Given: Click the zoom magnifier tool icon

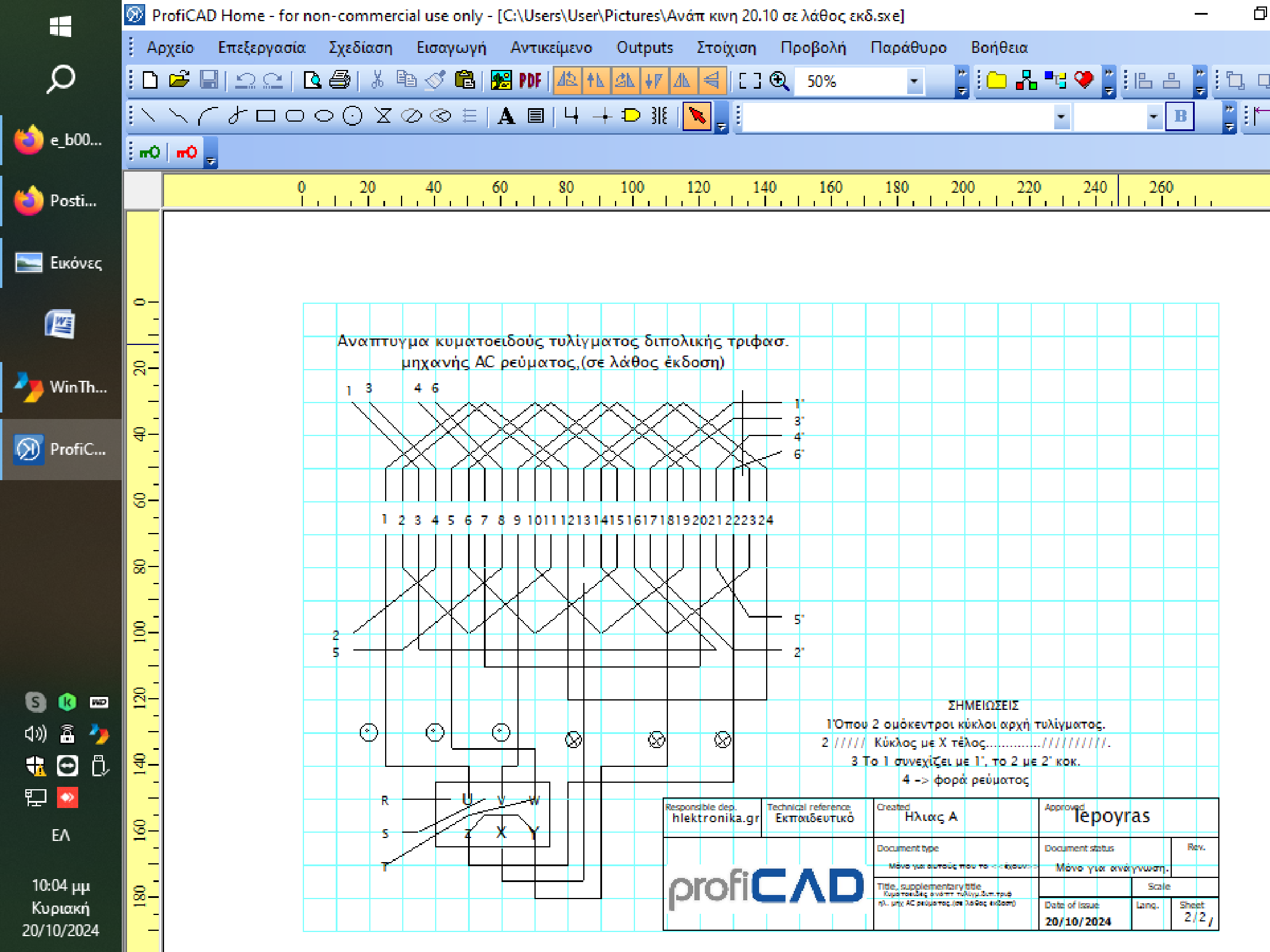Looking at the screenshot, I should (x=779, y=81).
